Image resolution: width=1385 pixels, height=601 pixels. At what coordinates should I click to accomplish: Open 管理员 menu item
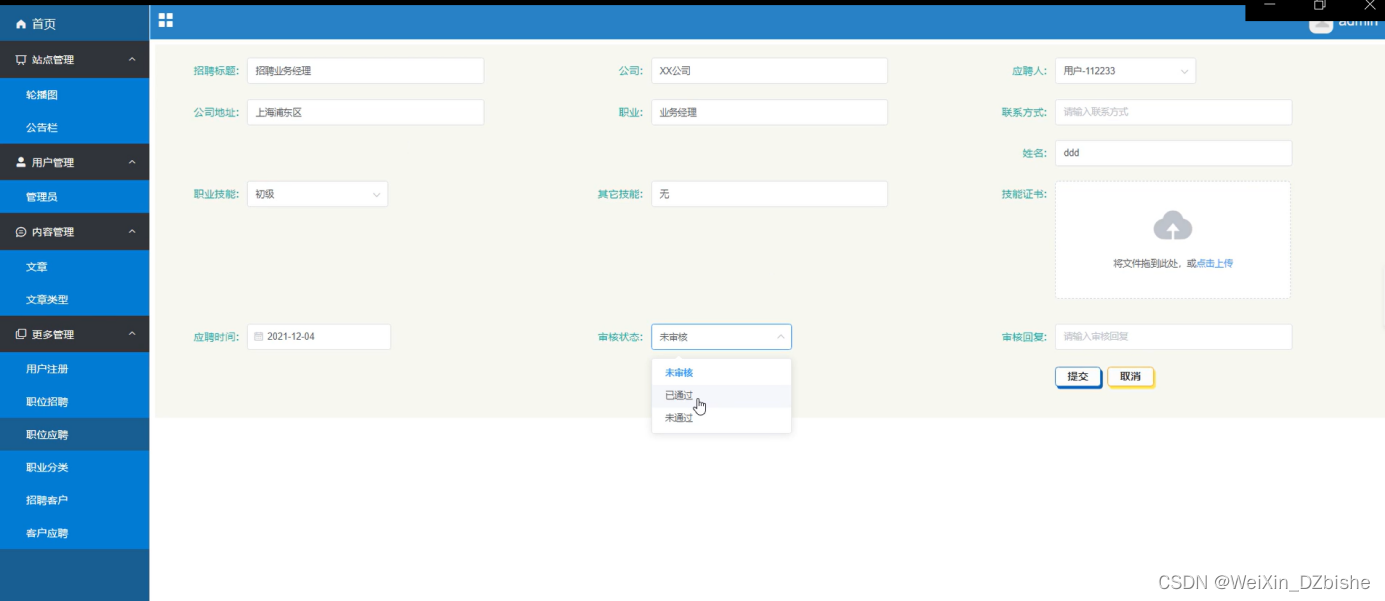coord(74,197)
